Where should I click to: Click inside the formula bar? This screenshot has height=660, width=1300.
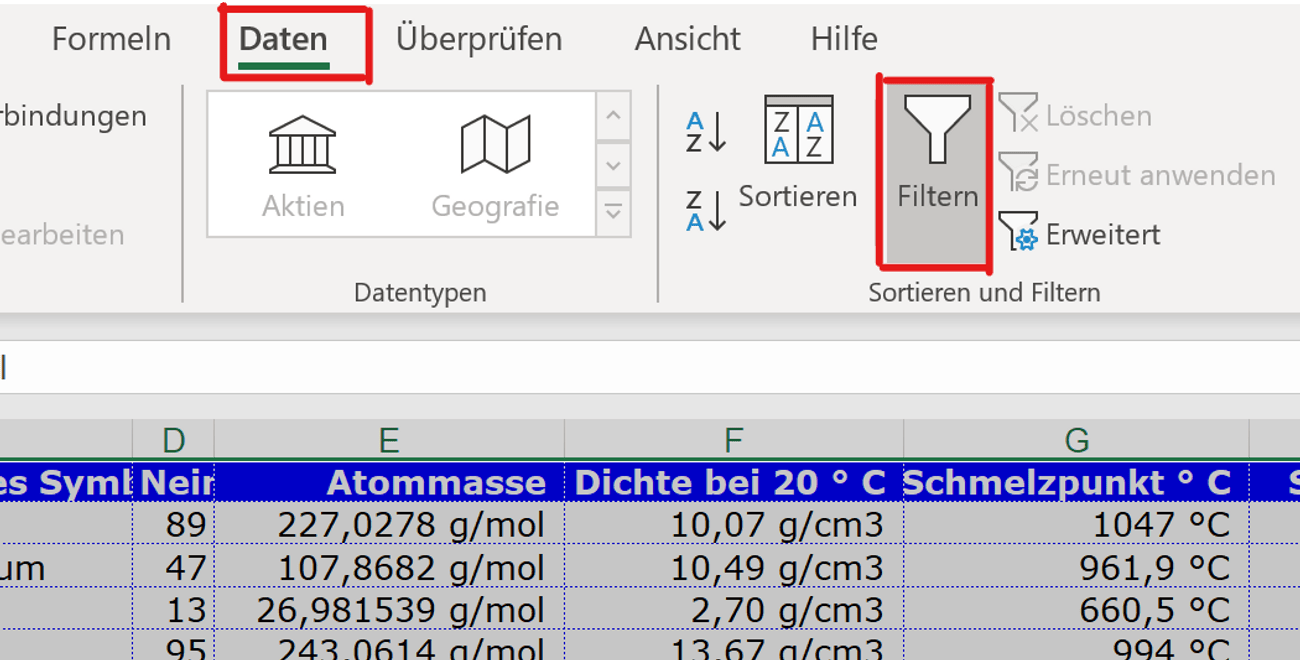pos(400,365)
